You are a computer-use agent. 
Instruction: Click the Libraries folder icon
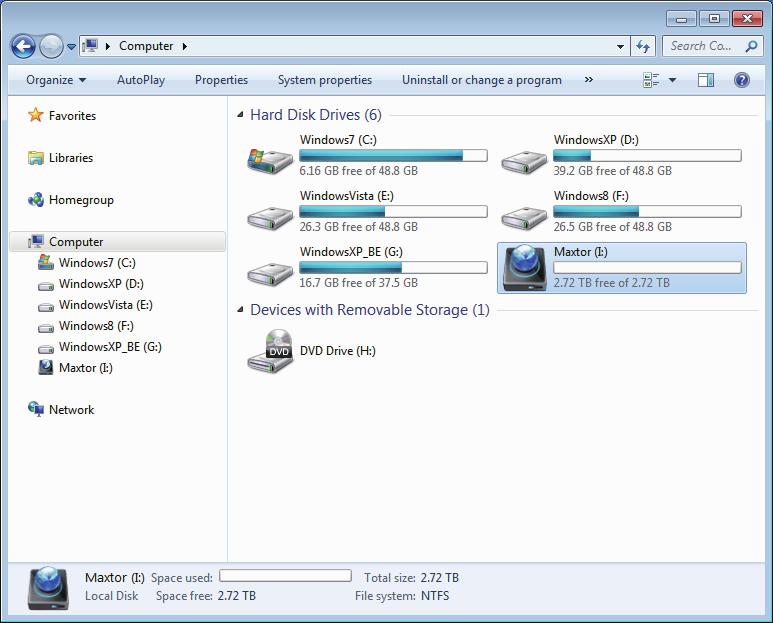click(x=35, y=158)
